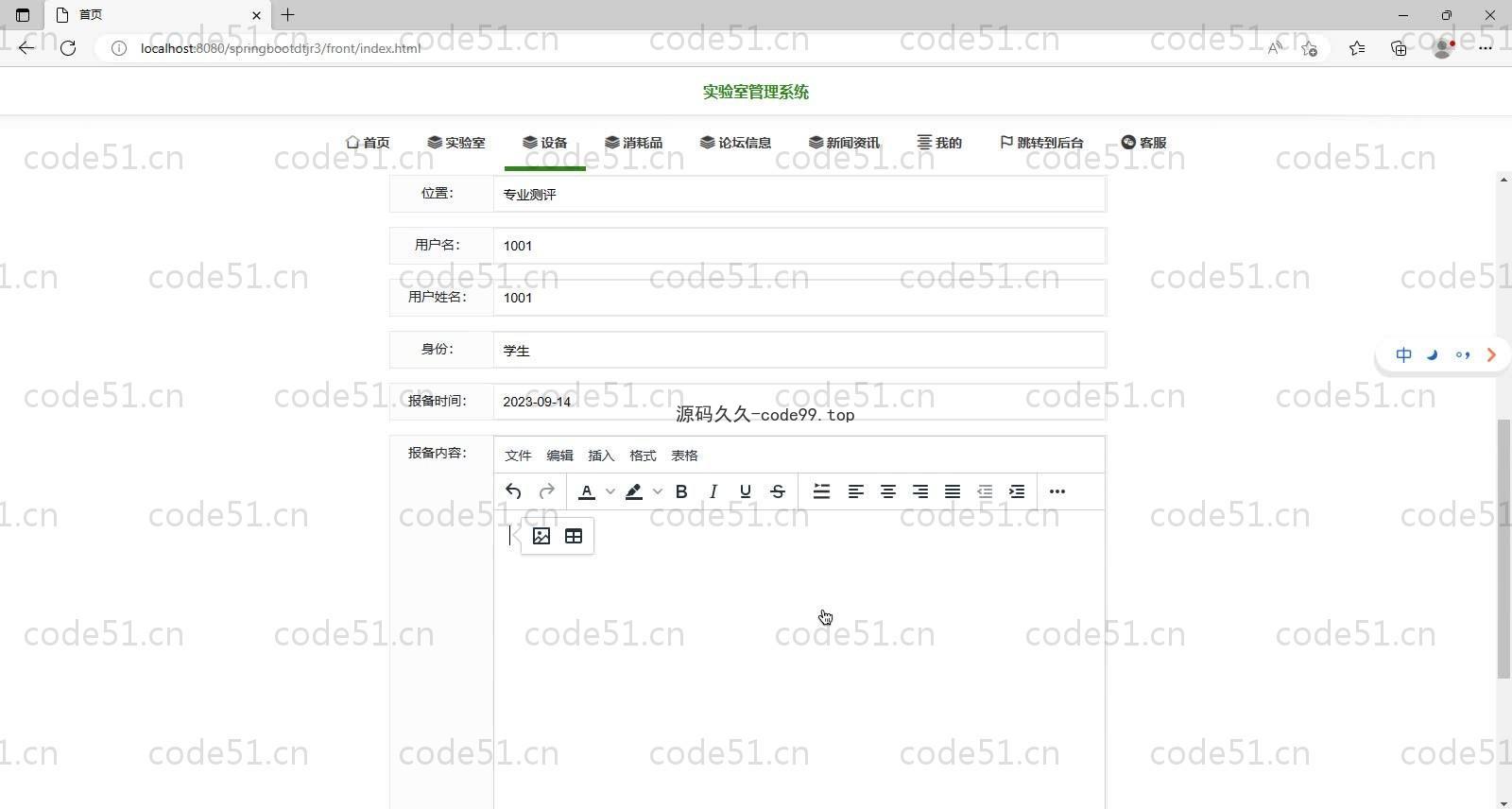This screenshot has width=1512, height=809.
Task: Click the address bar URL
Action: click(281, 48)
